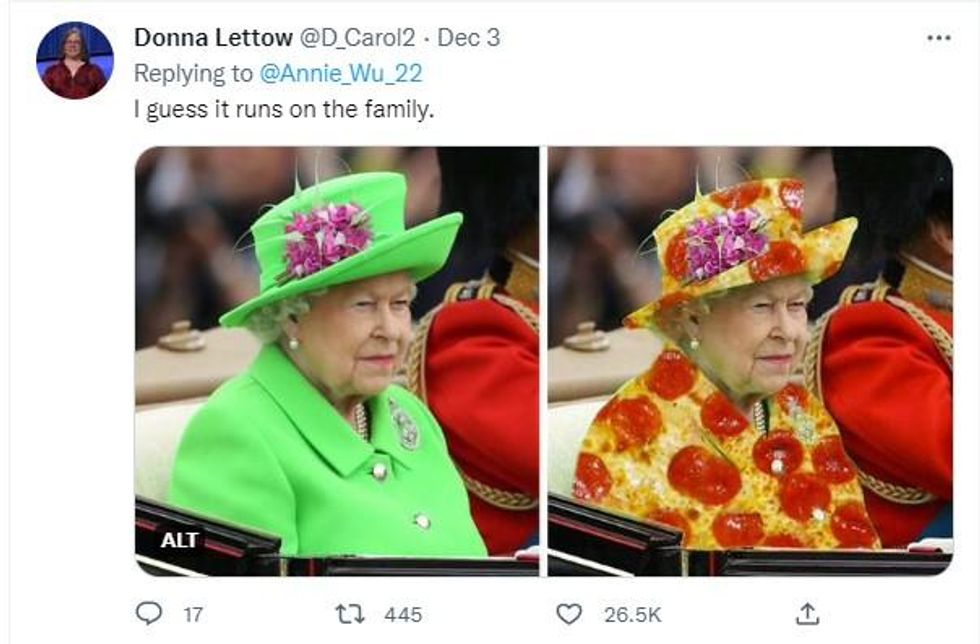Screen dimensions: 980x644
Task: Click Donna Lettow's profile avatar
Action: point(75,60)
